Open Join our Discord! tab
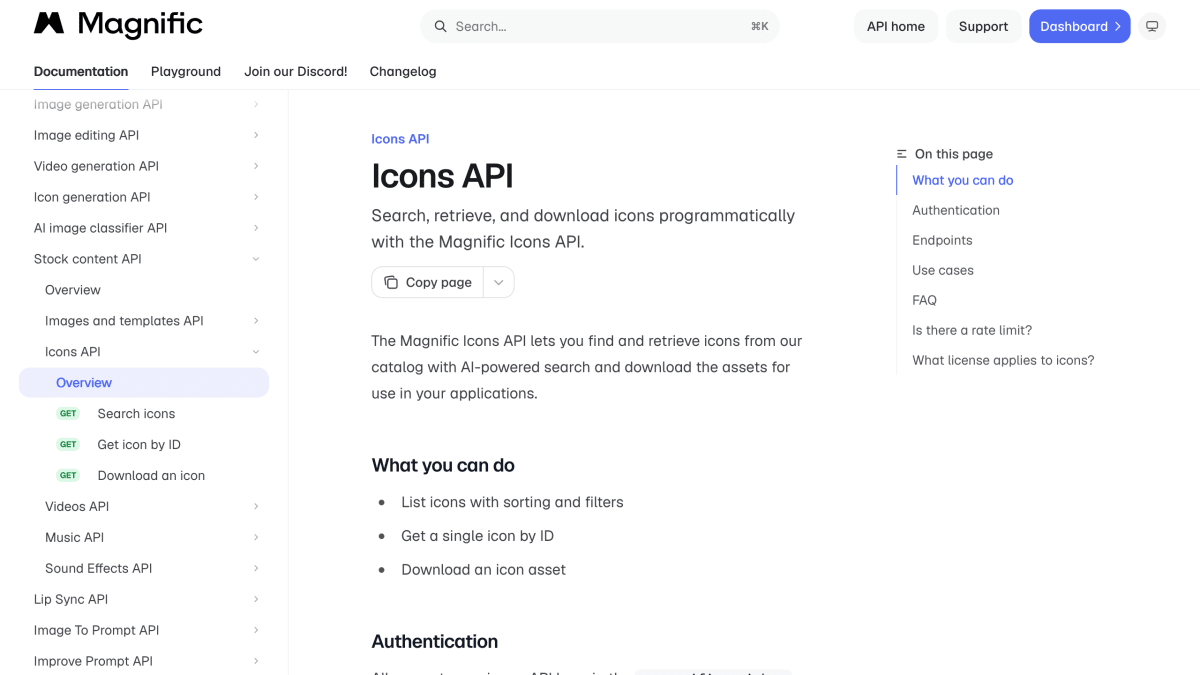This screenshot has height=675, width=1200. point(296,71)
